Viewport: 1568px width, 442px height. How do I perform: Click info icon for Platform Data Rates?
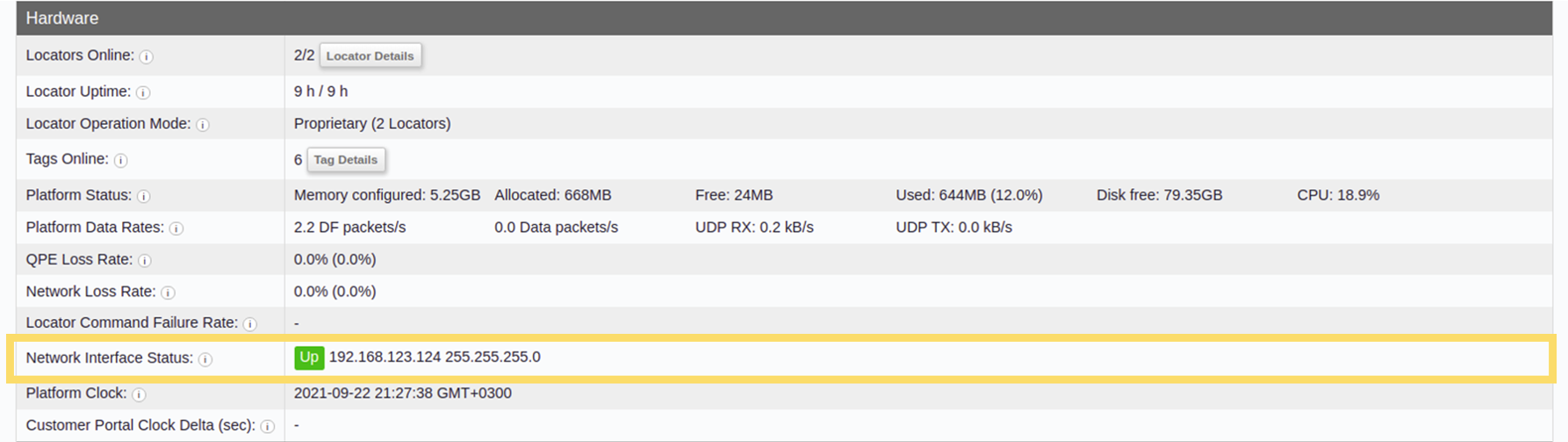tap(176, 228)
